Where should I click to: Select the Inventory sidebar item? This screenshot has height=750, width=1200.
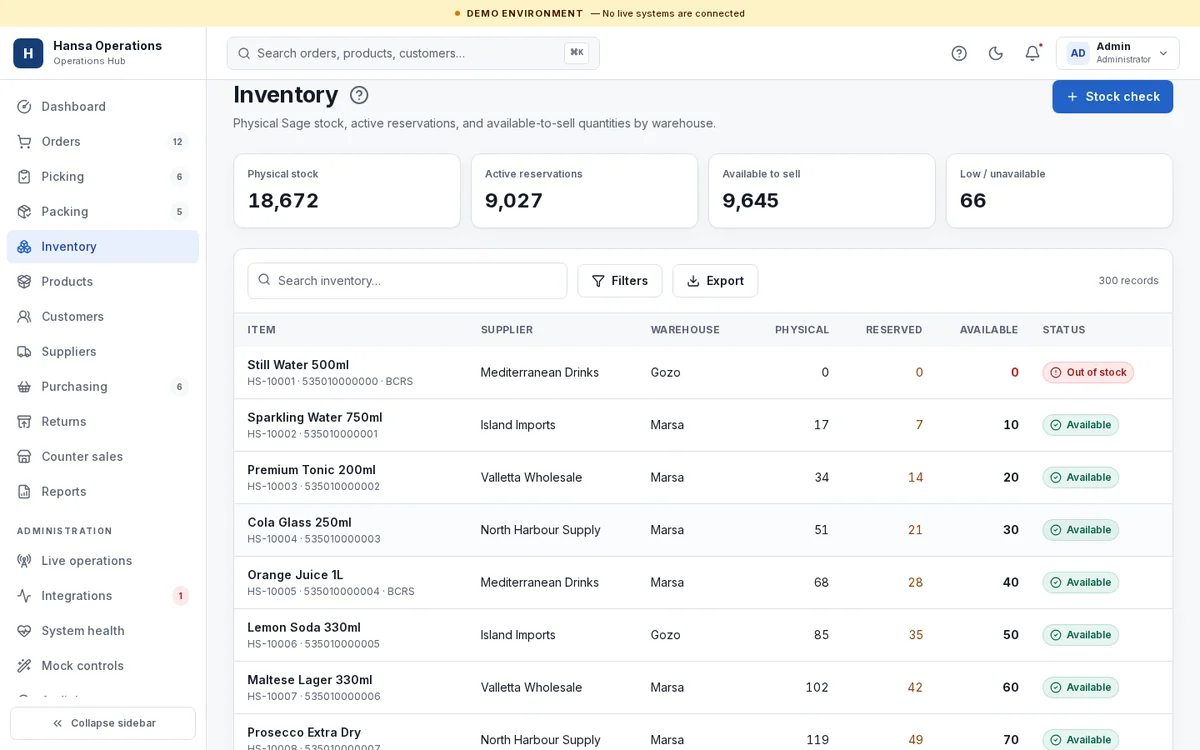pos(102,246)
